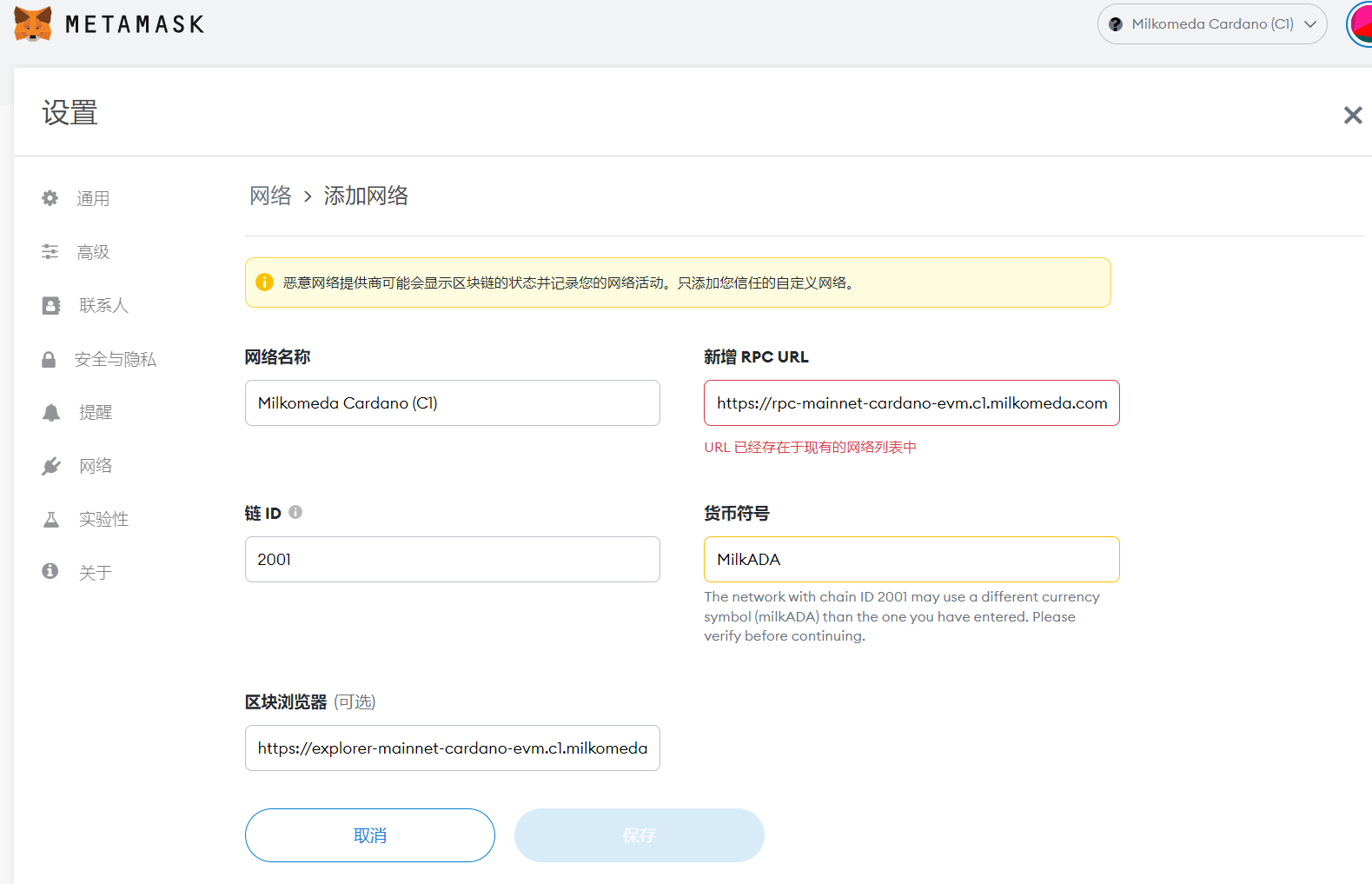
Task: Click the 区块浏览器 URL input field
Action: [452, 748]
